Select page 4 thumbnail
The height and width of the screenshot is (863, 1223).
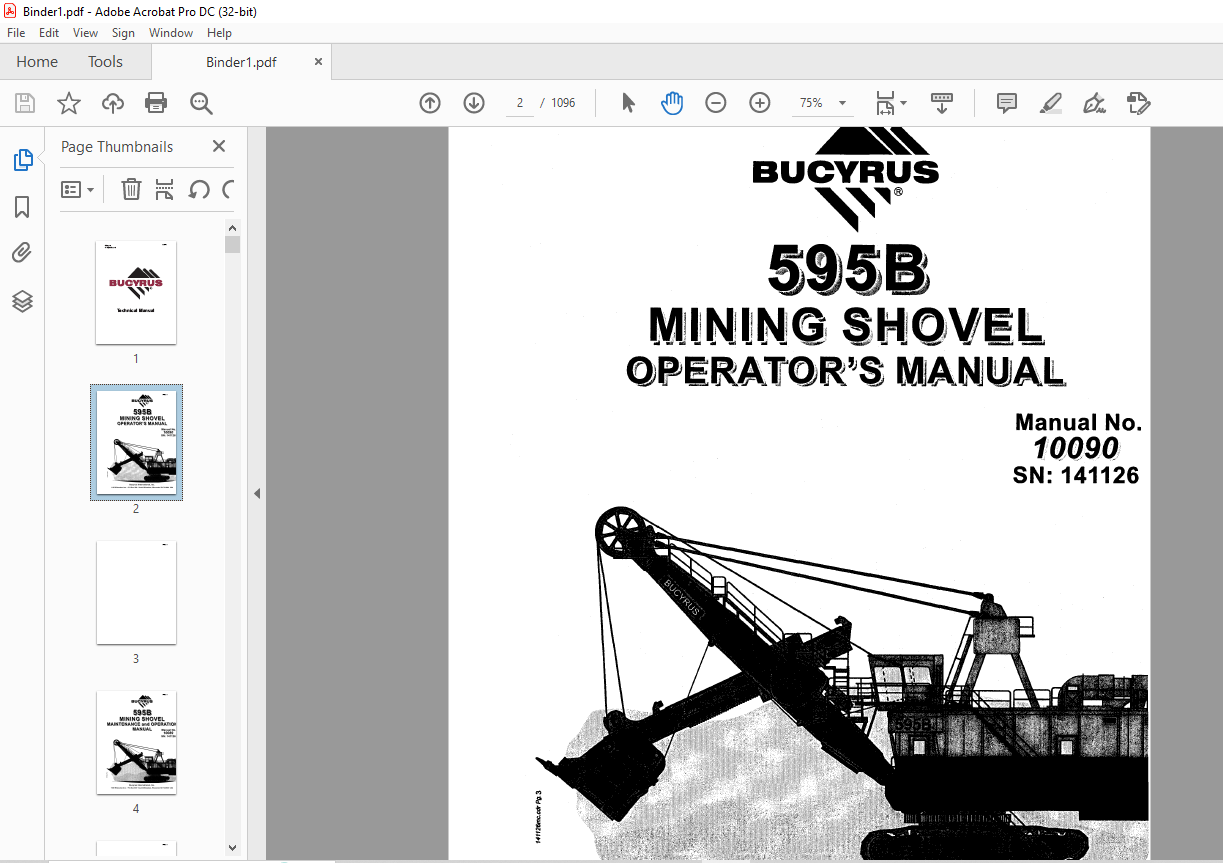(x=136, y=743)
